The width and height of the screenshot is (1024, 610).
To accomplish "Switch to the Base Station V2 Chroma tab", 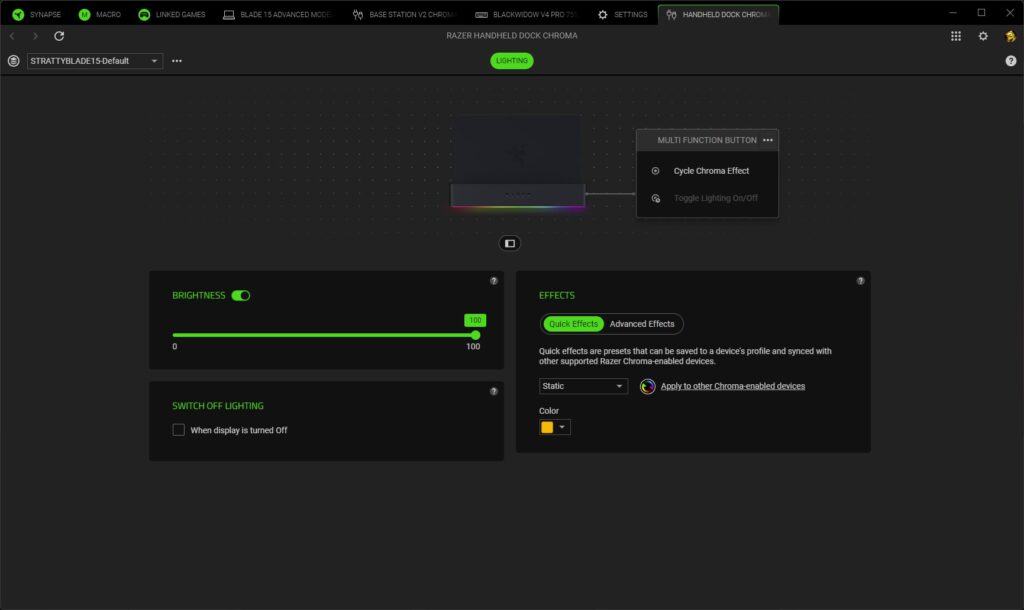I will 404,14.
